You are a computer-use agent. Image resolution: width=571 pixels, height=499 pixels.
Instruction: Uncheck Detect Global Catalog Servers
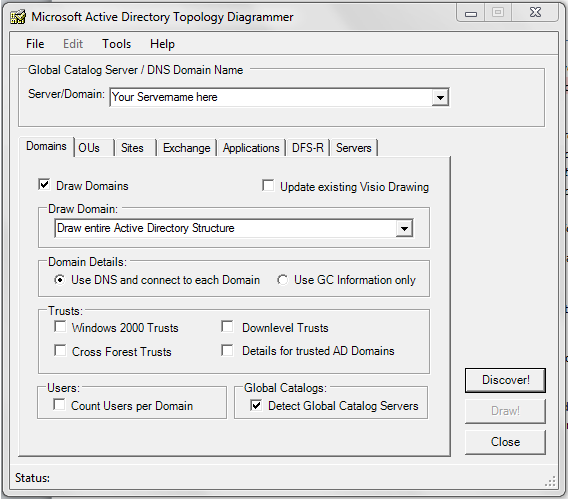(x=256, y=405)
